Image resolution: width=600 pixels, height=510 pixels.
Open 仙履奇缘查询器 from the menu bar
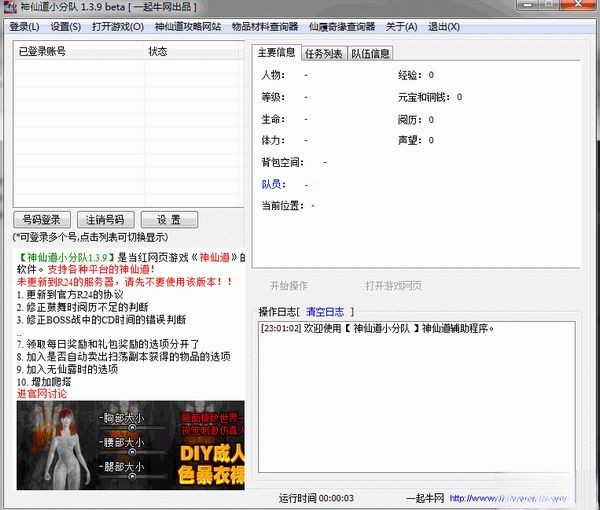point(342,27)
